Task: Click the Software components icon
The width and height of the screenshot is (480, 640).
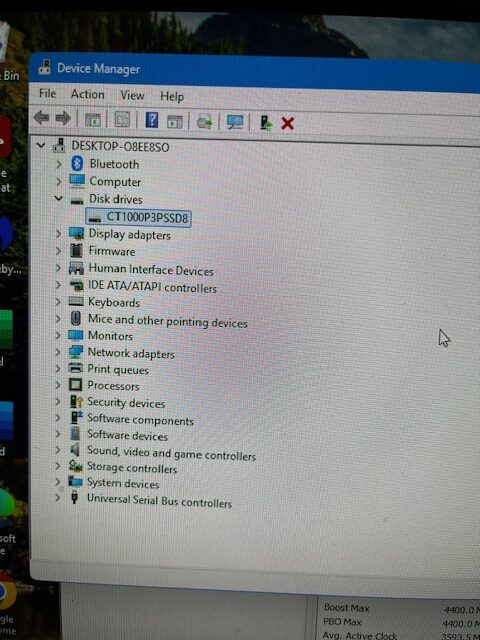Action: [76, 418]
